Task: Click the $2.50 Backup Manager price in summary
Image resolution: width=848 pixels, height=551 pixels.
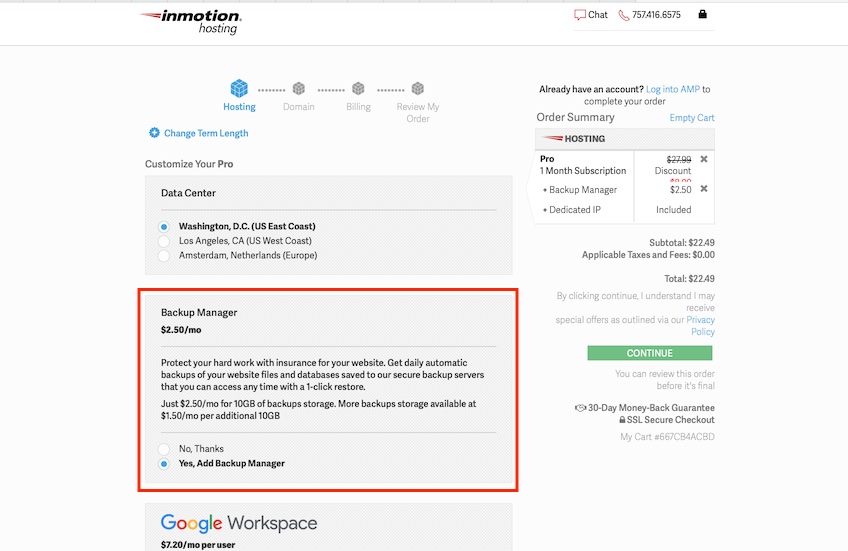Action: click(x=680, y=189)
